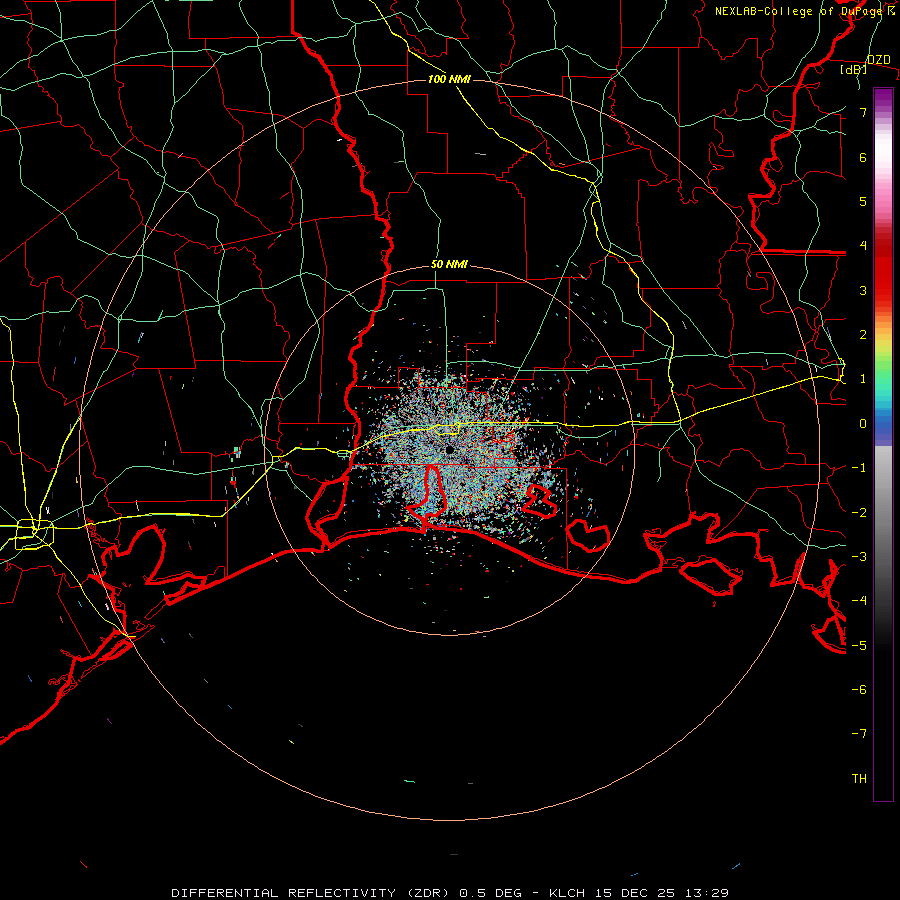
Task: Click the -7 value on the color scale
Action: [x=859, y=734]
